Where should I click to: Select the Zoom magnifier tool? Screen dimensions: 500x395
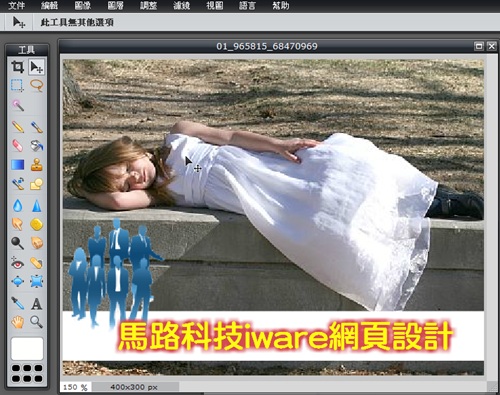tap(37, 322)
